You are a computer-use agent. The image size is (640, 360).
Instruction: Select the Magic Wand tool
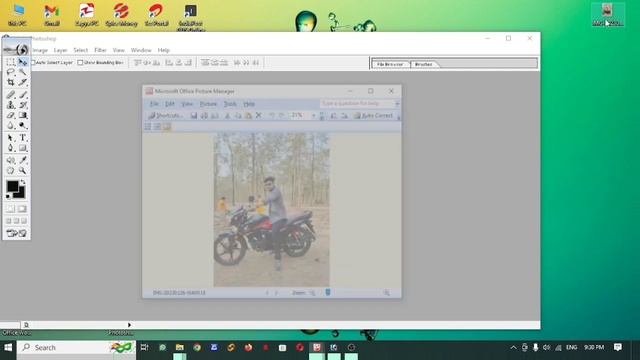pos(23,72)
